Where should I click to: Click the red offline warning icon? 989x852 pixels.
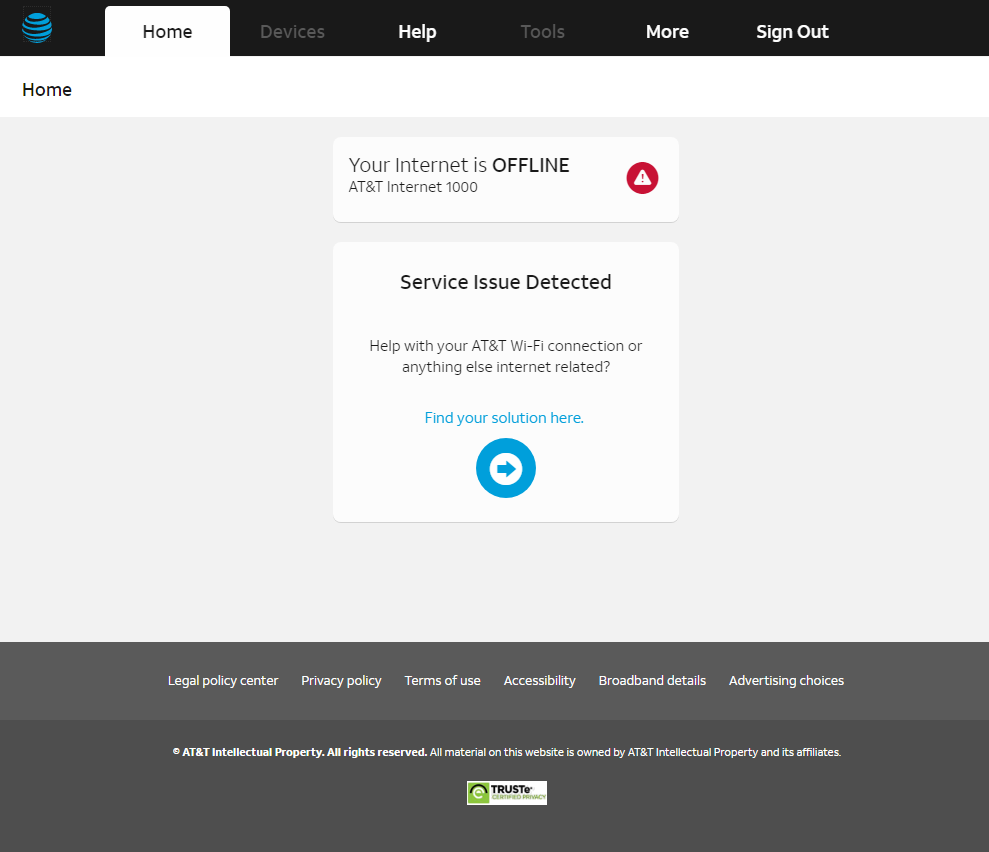(x=642, y=178)
